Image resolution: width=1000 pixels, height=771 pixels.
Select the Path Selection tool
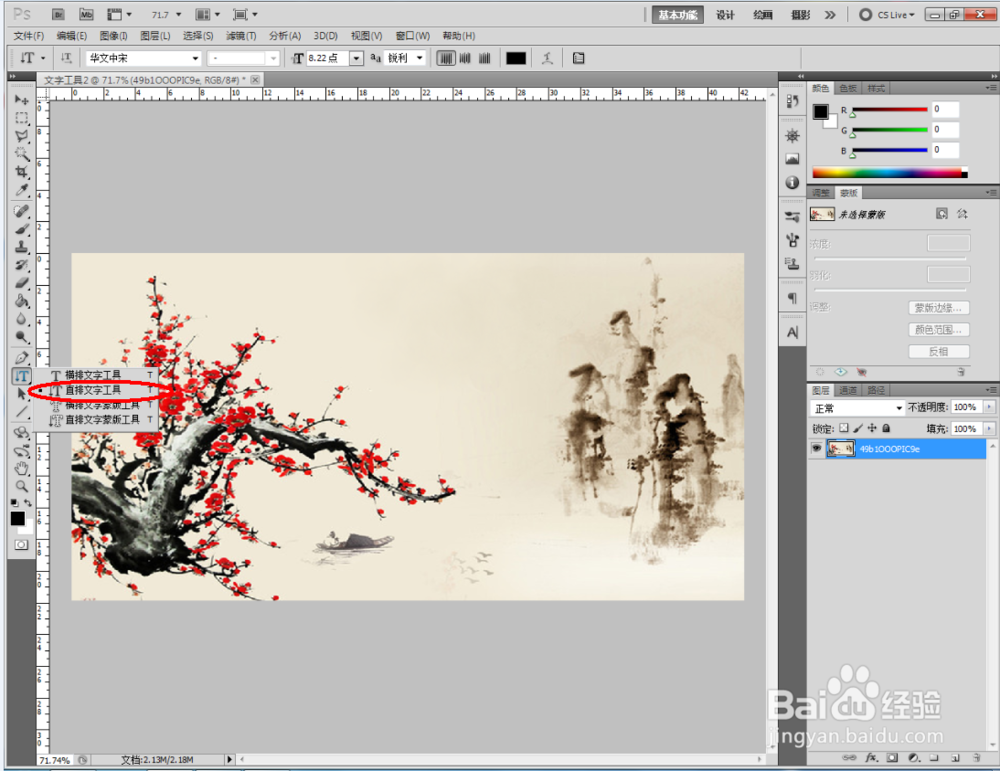22,393
